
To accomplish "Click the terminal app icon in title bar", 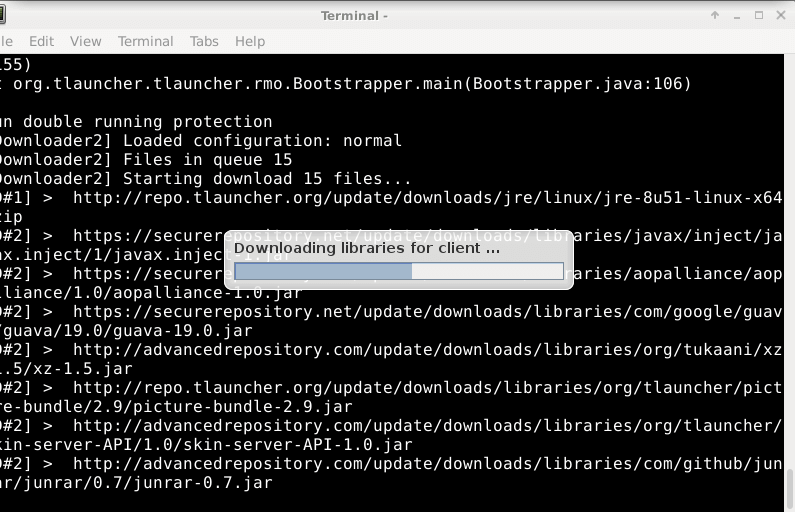I will click(2, 15).
